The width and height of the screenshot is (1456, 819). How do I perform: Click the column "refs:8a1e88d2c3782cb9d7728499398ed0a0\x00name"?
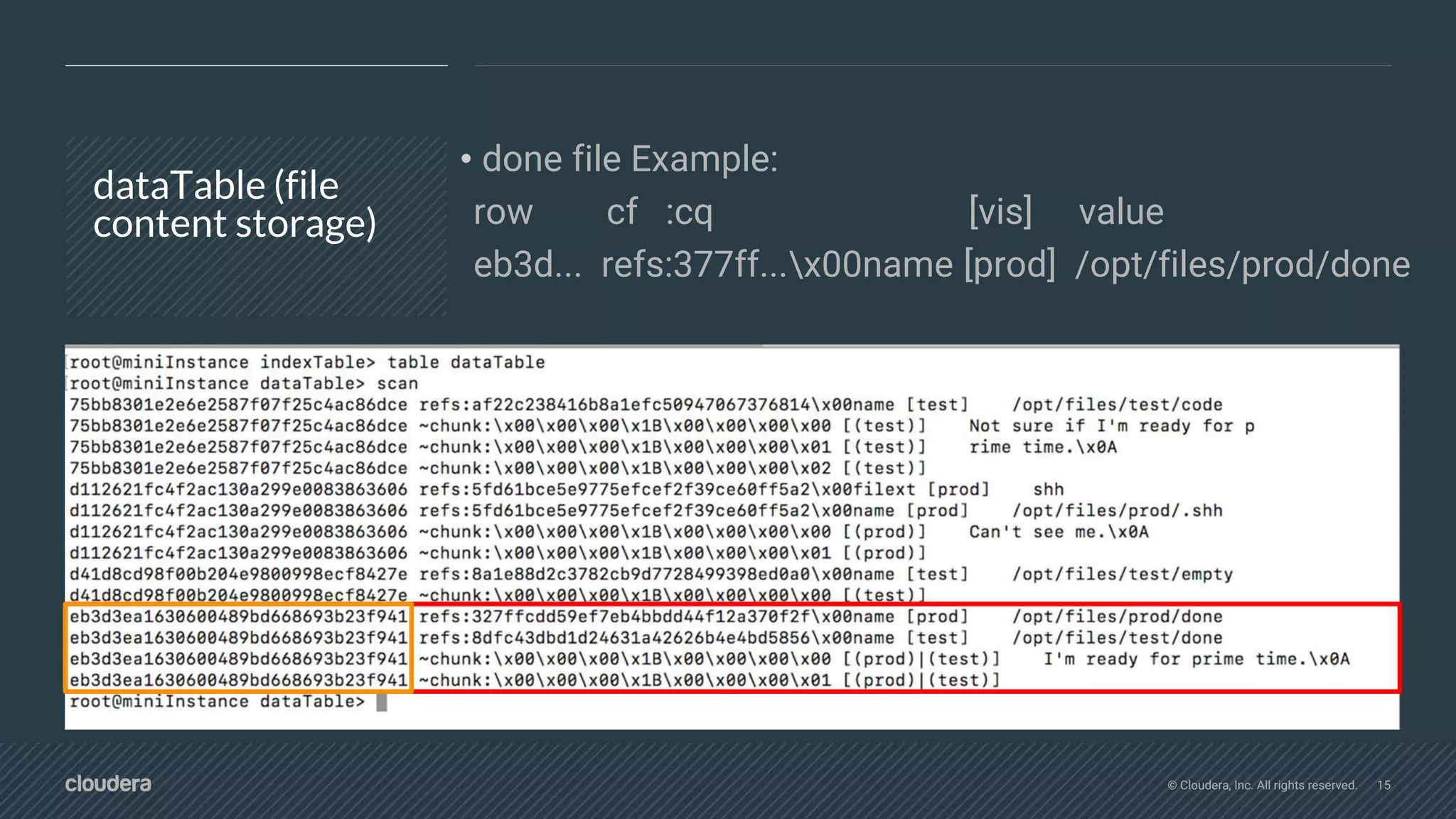tap(656, 574)
